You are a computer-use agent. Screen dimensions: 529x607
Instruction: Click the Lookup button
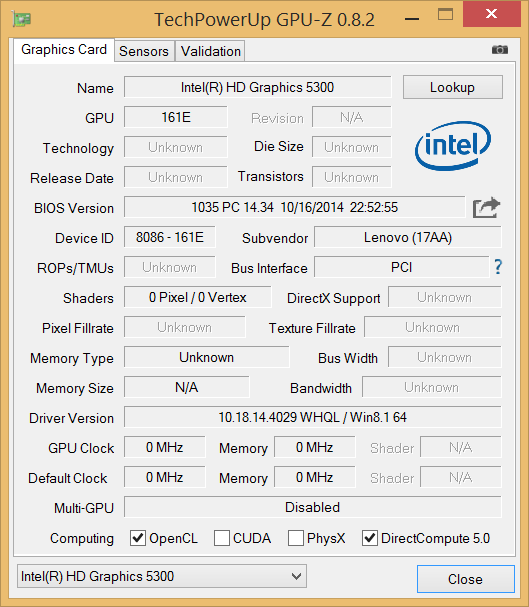coord(453,87)
